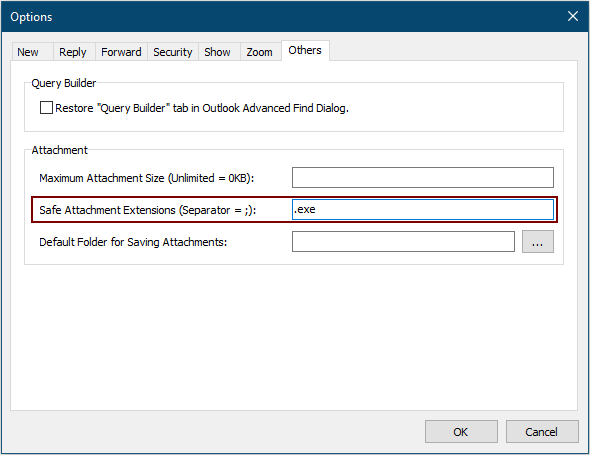590x455 pixels.
Task: Confirm settings with the OK button
Action: coord(461,432)
